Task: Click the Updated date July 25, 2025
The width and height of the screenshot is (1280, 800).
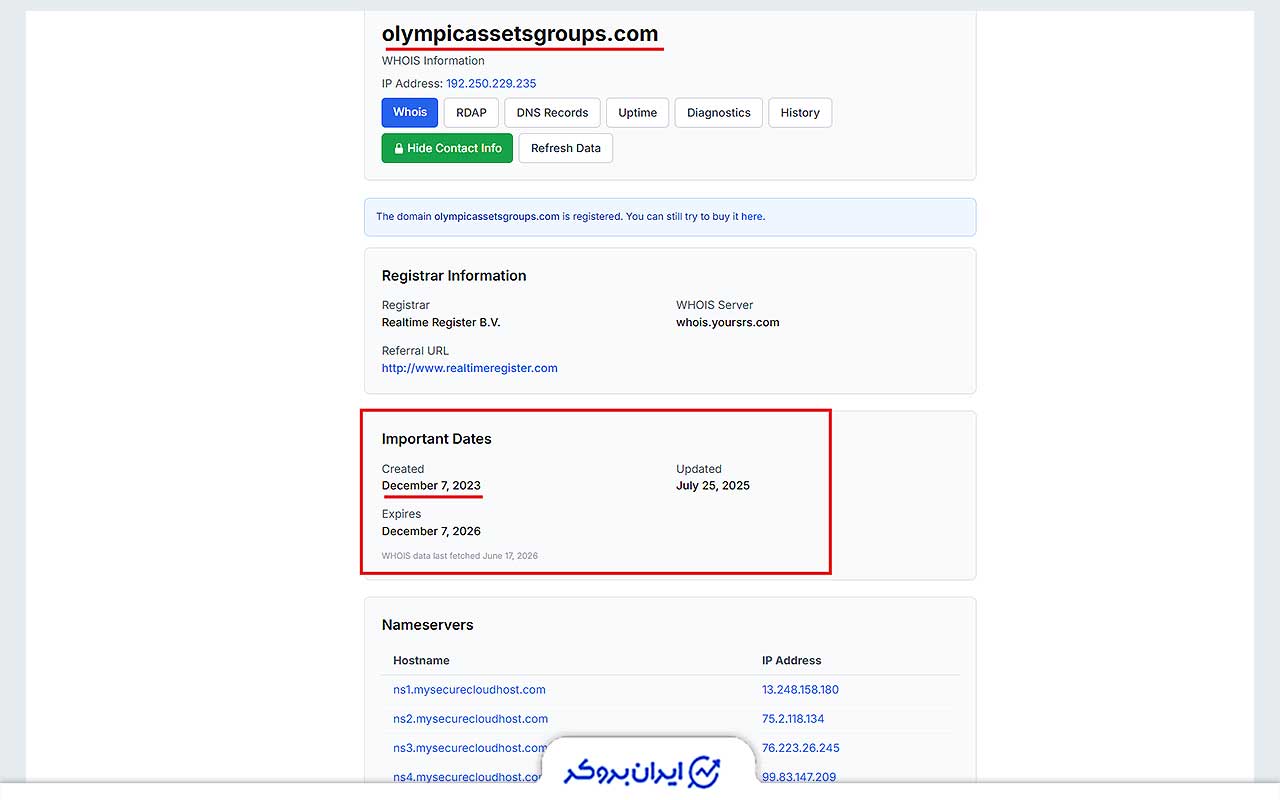Action: tap(713, 486)
